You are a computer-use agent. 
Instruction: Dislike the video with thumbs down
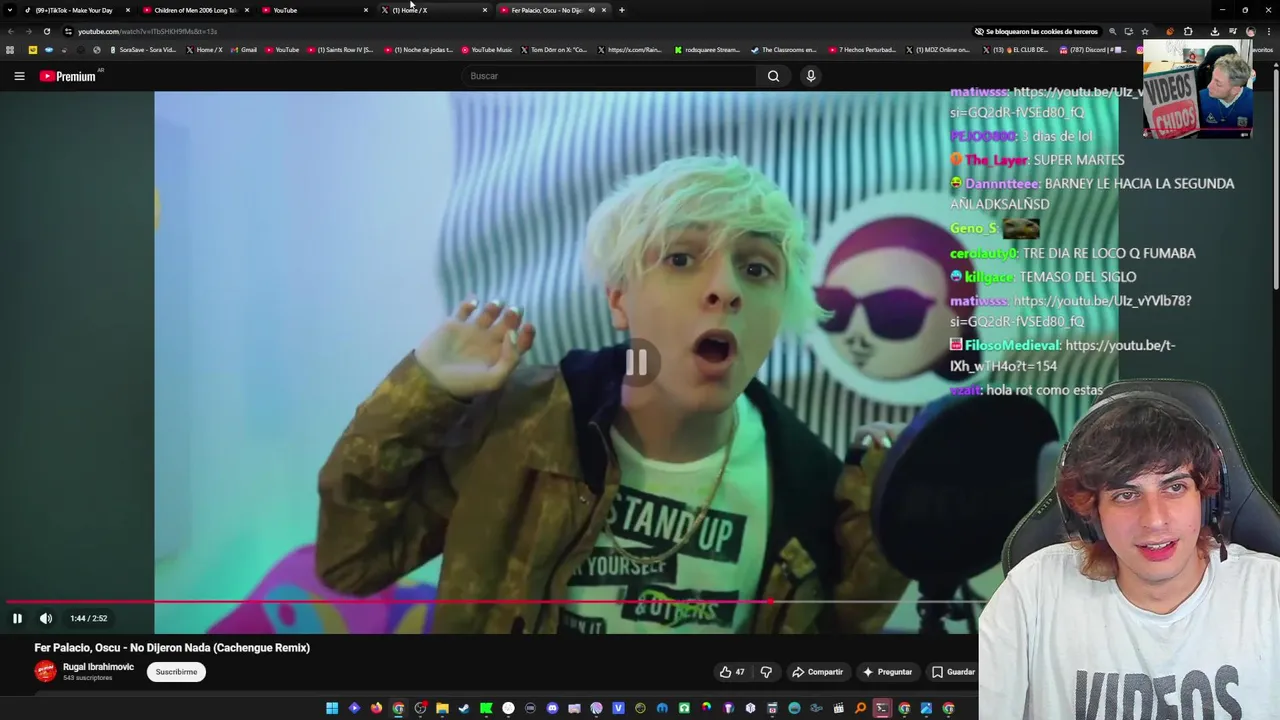766,672
